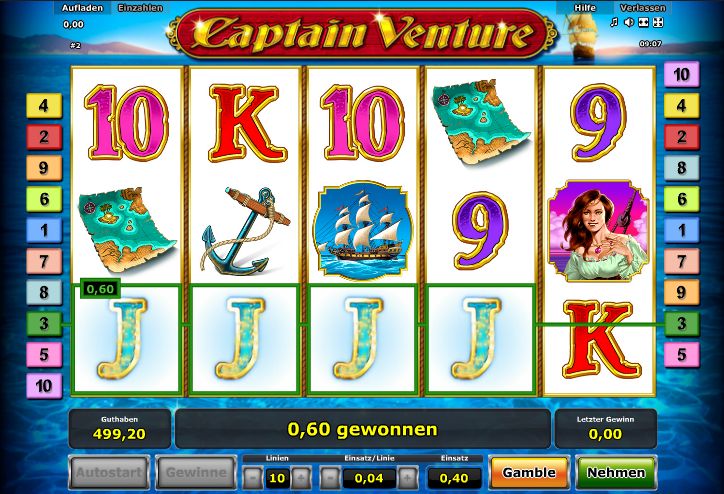Click the green Nehmen button
The height and width of the screenshot is (494, 724).
[x=616, y=473]
